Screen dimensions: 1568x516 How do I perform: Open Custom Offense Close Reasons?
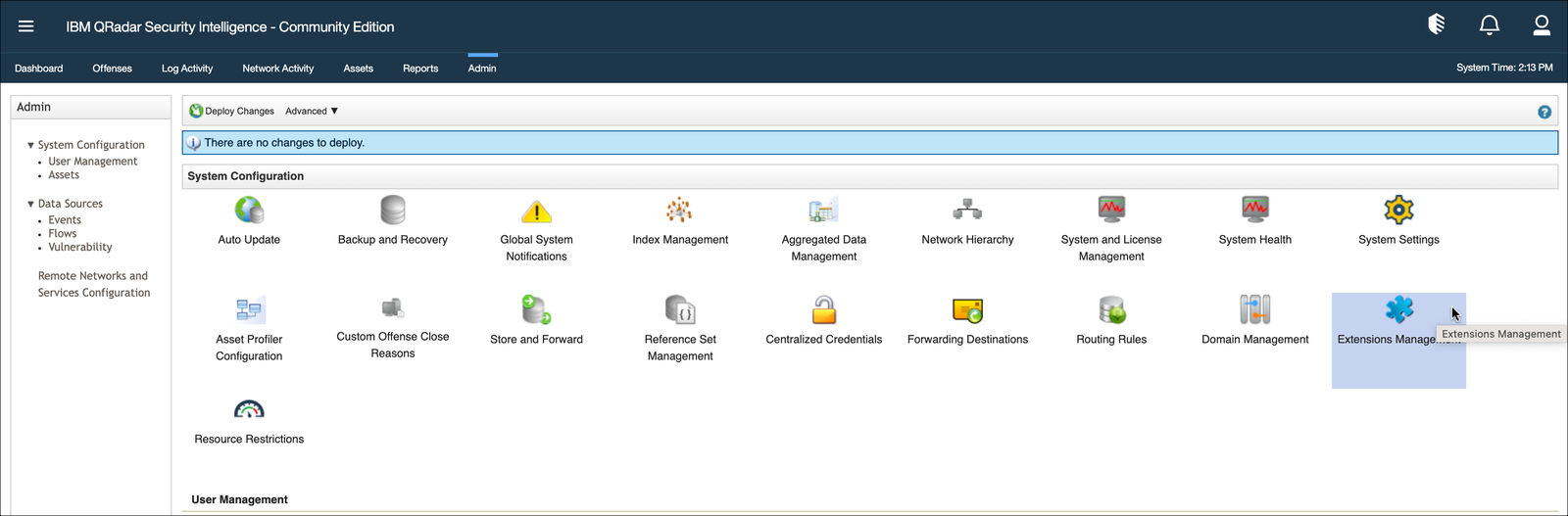392,328
